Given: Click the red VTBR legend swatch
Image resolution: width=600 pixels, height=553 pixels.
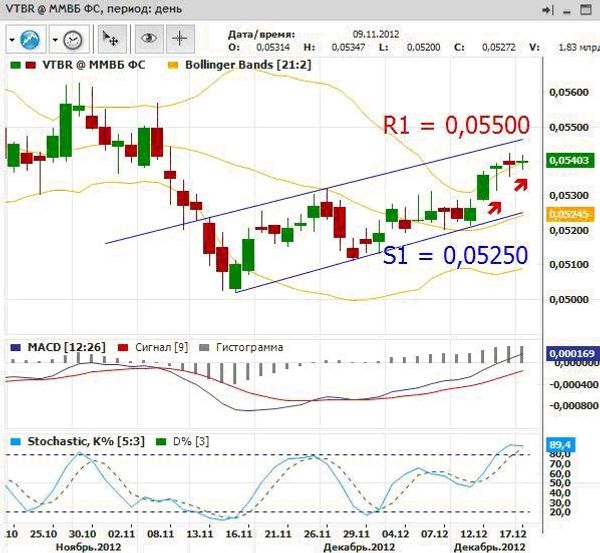Looking at the screenshot, I should click(30, 65).
